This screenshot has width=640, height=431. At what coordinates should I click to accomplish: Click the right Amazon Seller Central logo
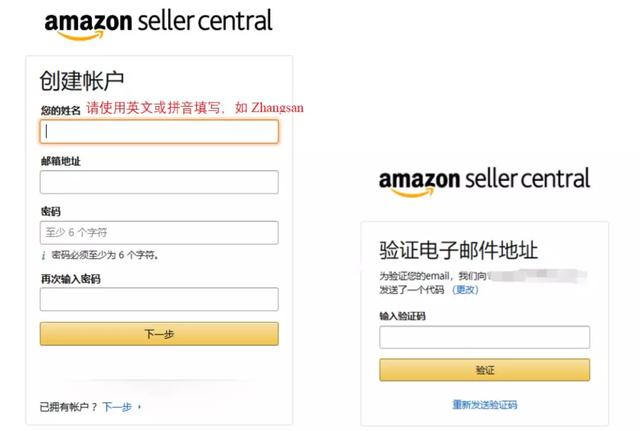(484, 181)
